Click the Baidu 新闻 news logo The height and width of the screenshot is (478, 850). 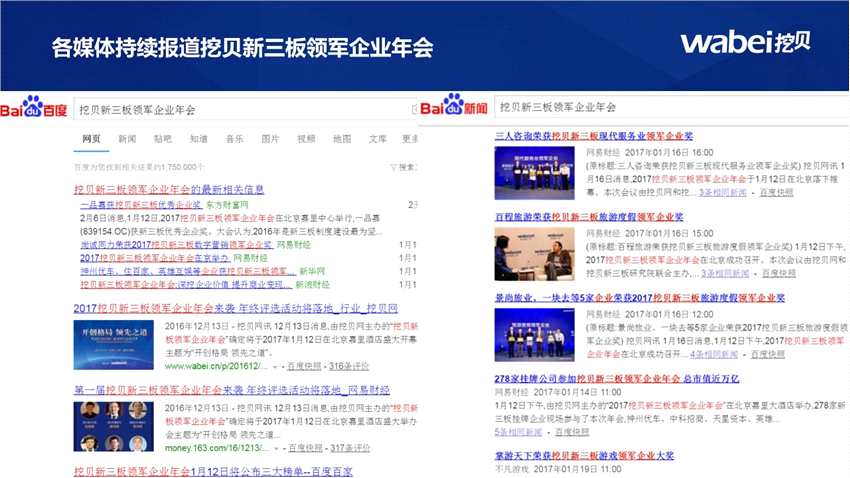pyautogui.click(x=454, y=105)
